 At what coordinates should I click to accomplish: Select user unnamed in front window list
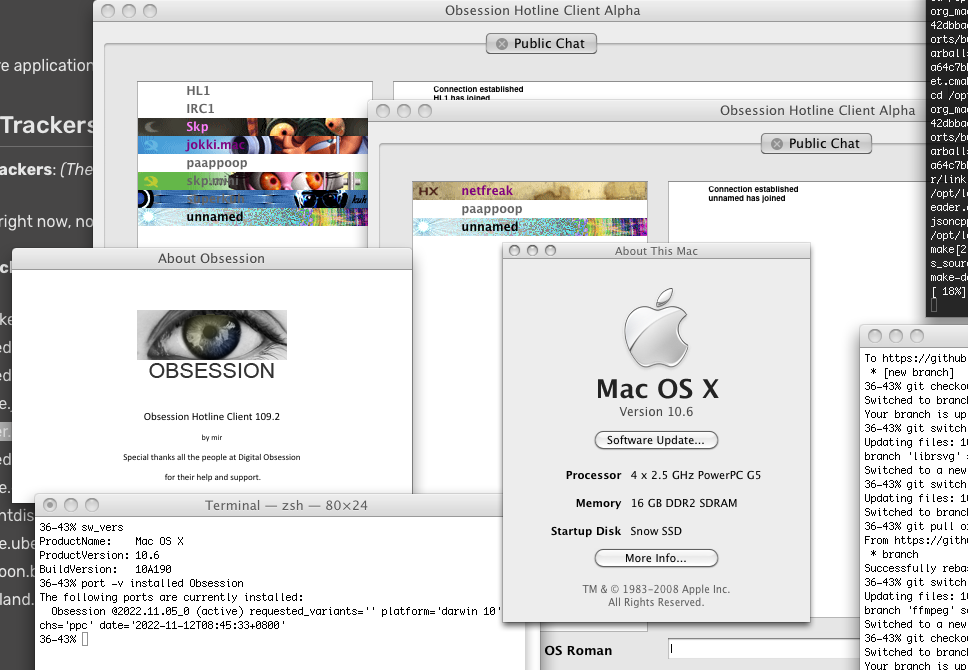530,227
